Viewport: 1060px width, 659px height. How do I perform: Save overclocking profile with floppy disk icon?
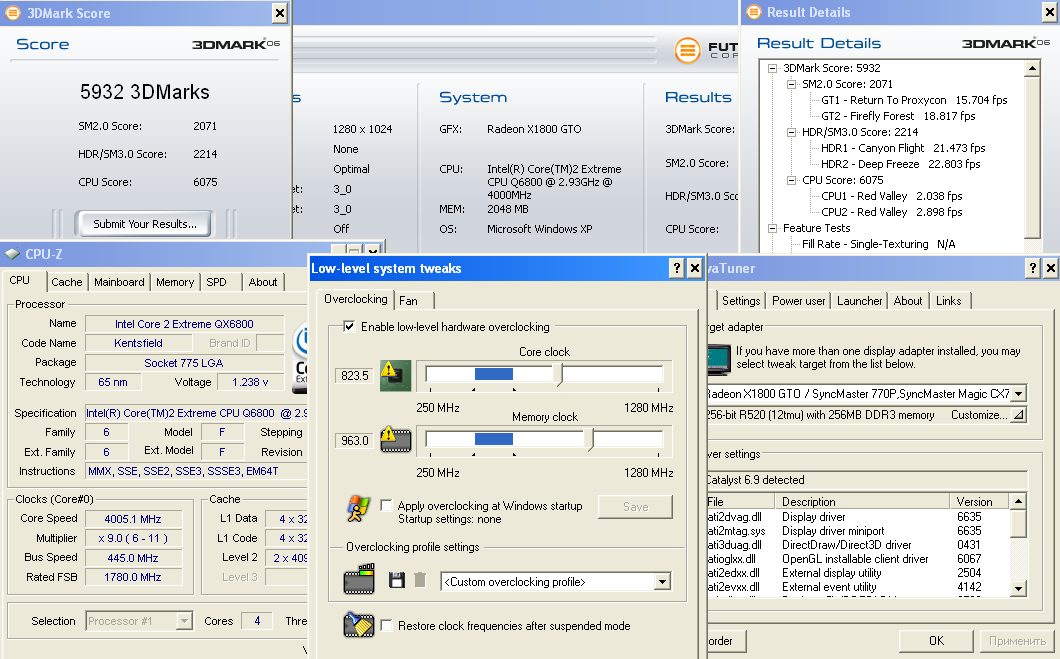click(397, 580)
